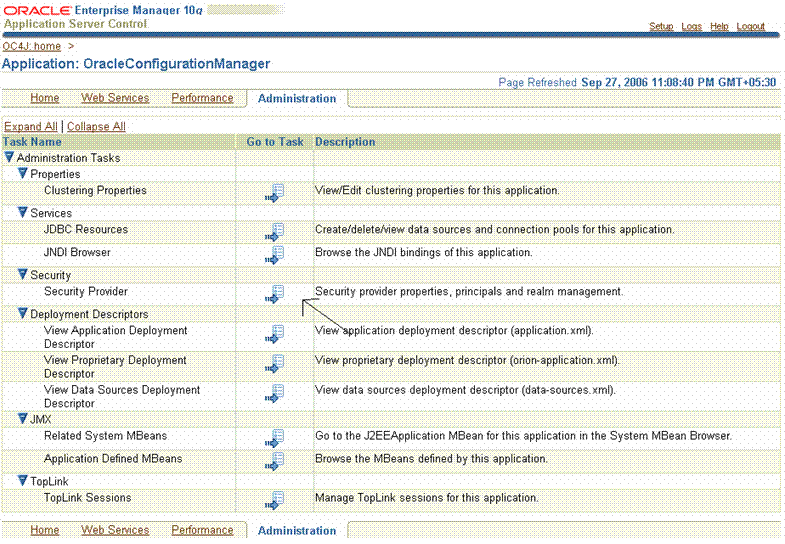785x544 pixels.
Task: Switch to the top Home tab
Action: pyautogui.click(x=45, y=98)
